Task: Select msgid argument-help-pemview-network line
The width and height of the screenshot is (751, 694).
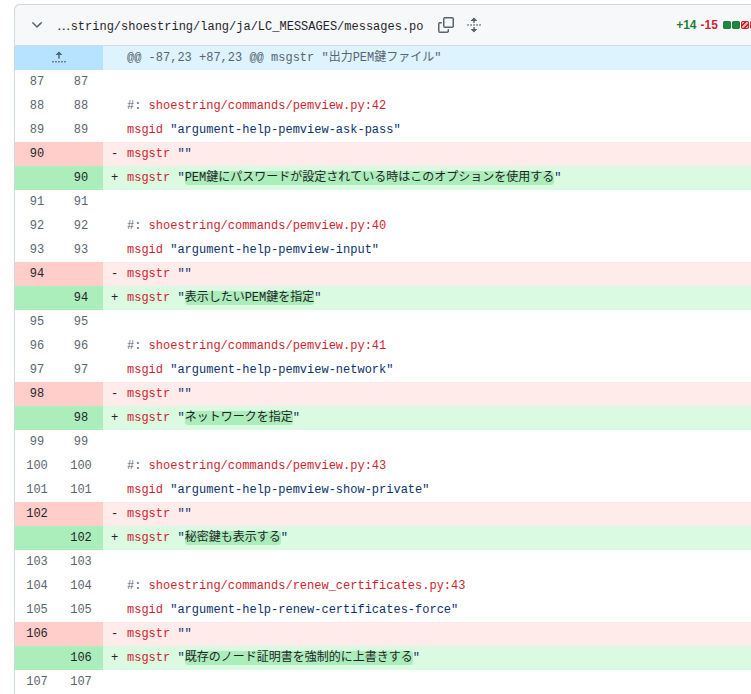Action: 260,369
